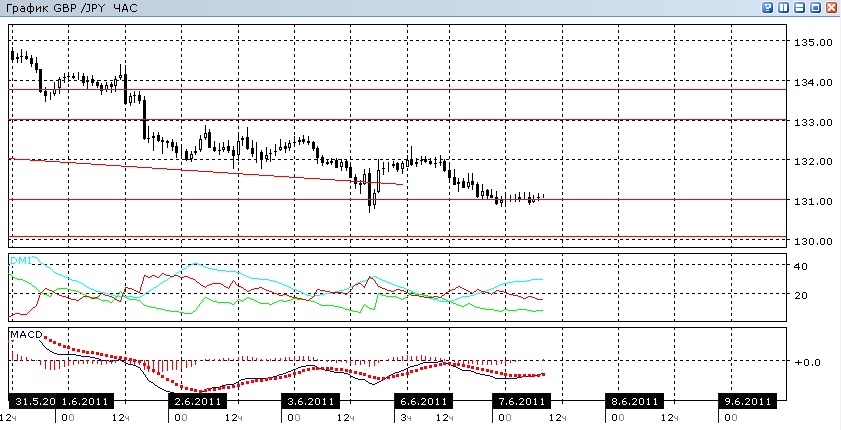Tile windows vertically using the two-column icon

tap(784, 8)
